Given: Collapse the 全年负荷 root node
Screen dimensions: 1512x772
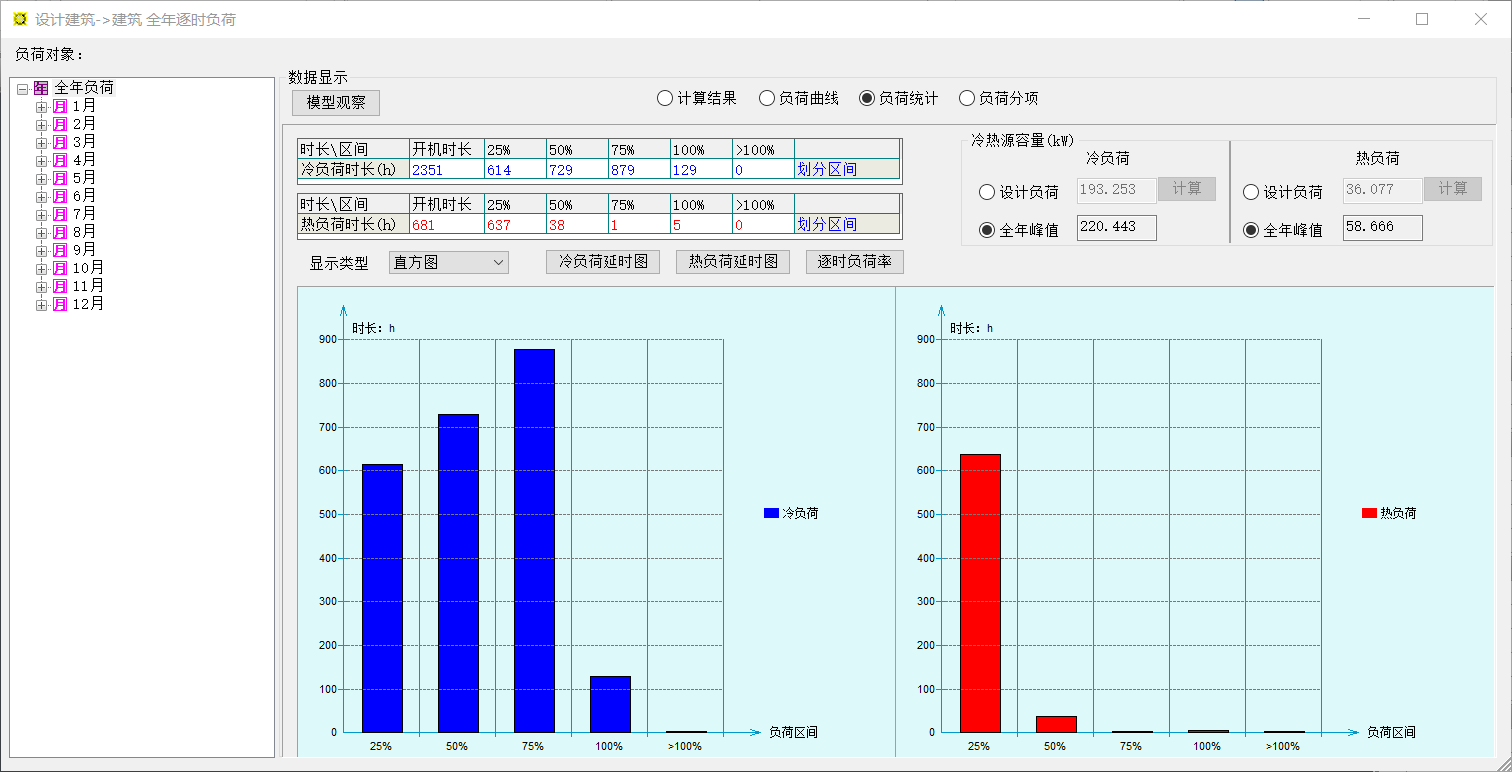Looking at the screenshot, I should [22, 89].
